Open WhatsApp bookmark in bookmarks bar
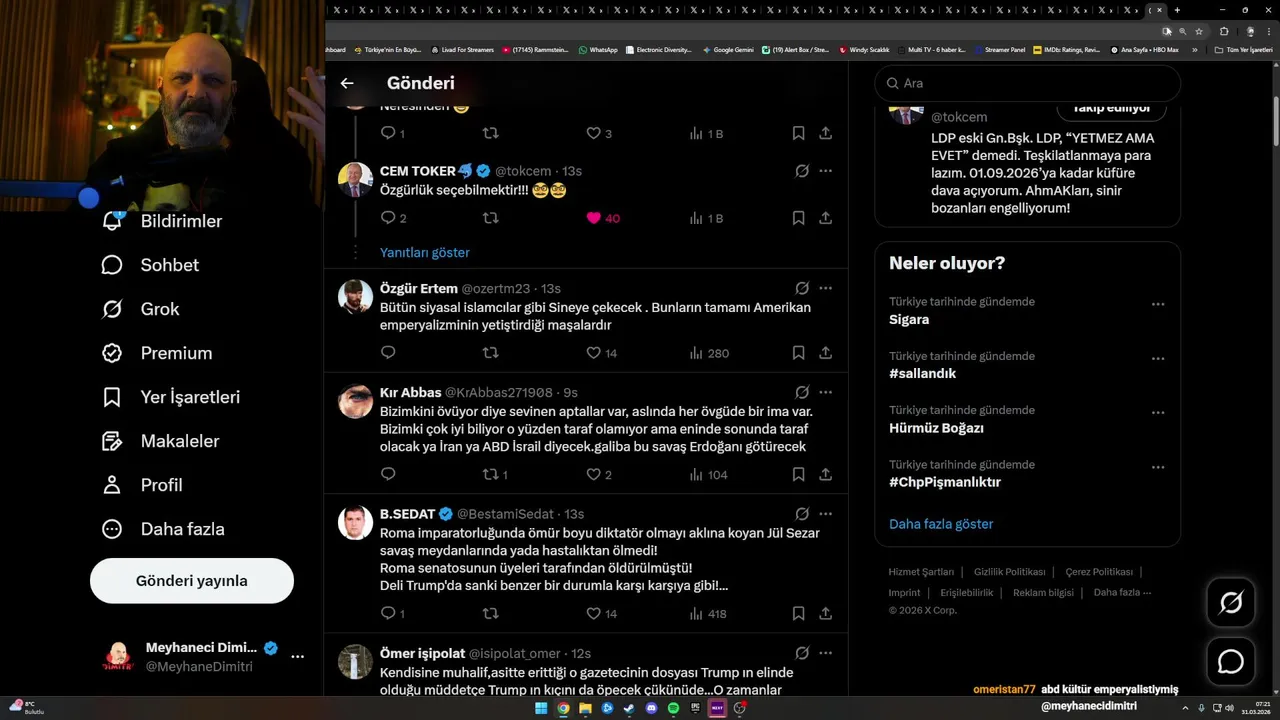This screenshot has width=1280, height=720. point(598,49)
